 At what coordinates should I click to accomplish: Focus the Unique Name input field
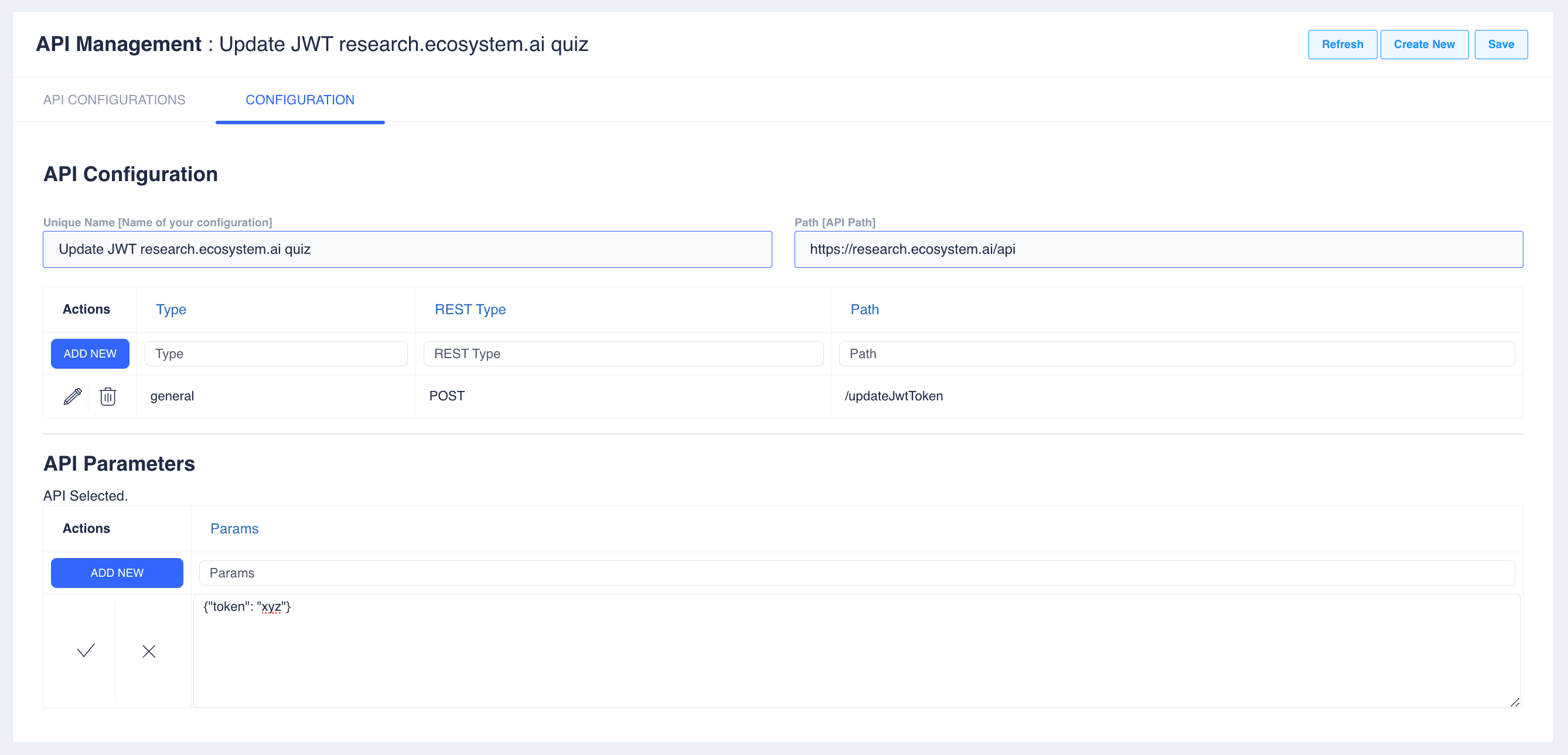(407, 249)
